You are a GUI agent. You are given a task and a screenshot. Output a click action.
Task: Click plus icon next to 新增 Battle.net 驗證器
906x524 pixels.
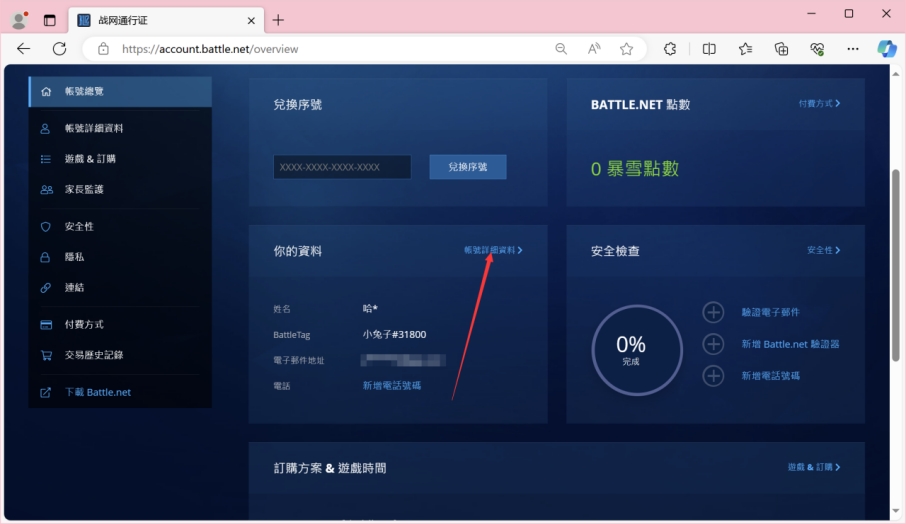pos(713,344)
